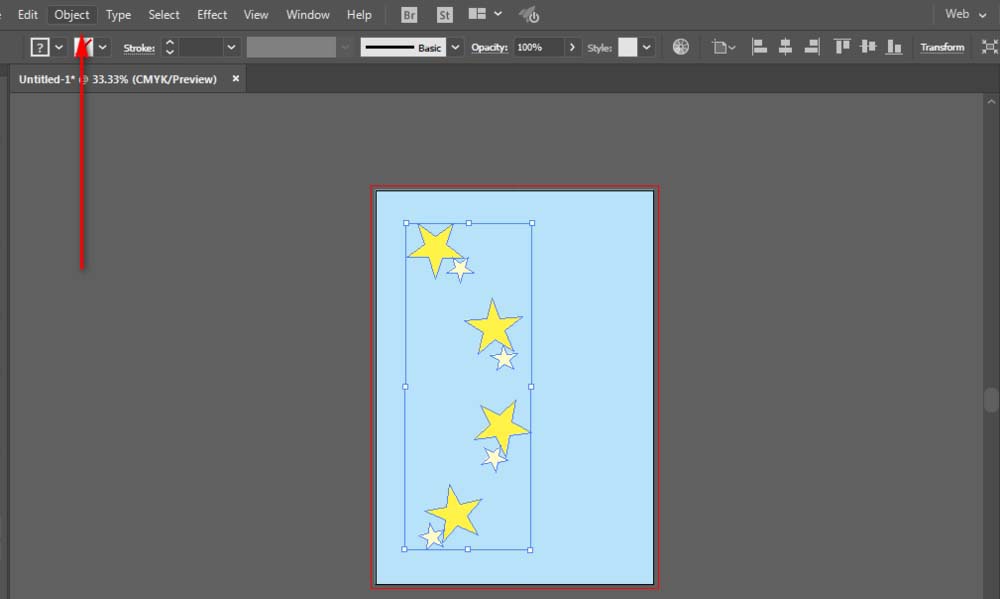Click the Stroke weight stepper arrows
This screenshot has width=1000, height=599.
(170, 47)
